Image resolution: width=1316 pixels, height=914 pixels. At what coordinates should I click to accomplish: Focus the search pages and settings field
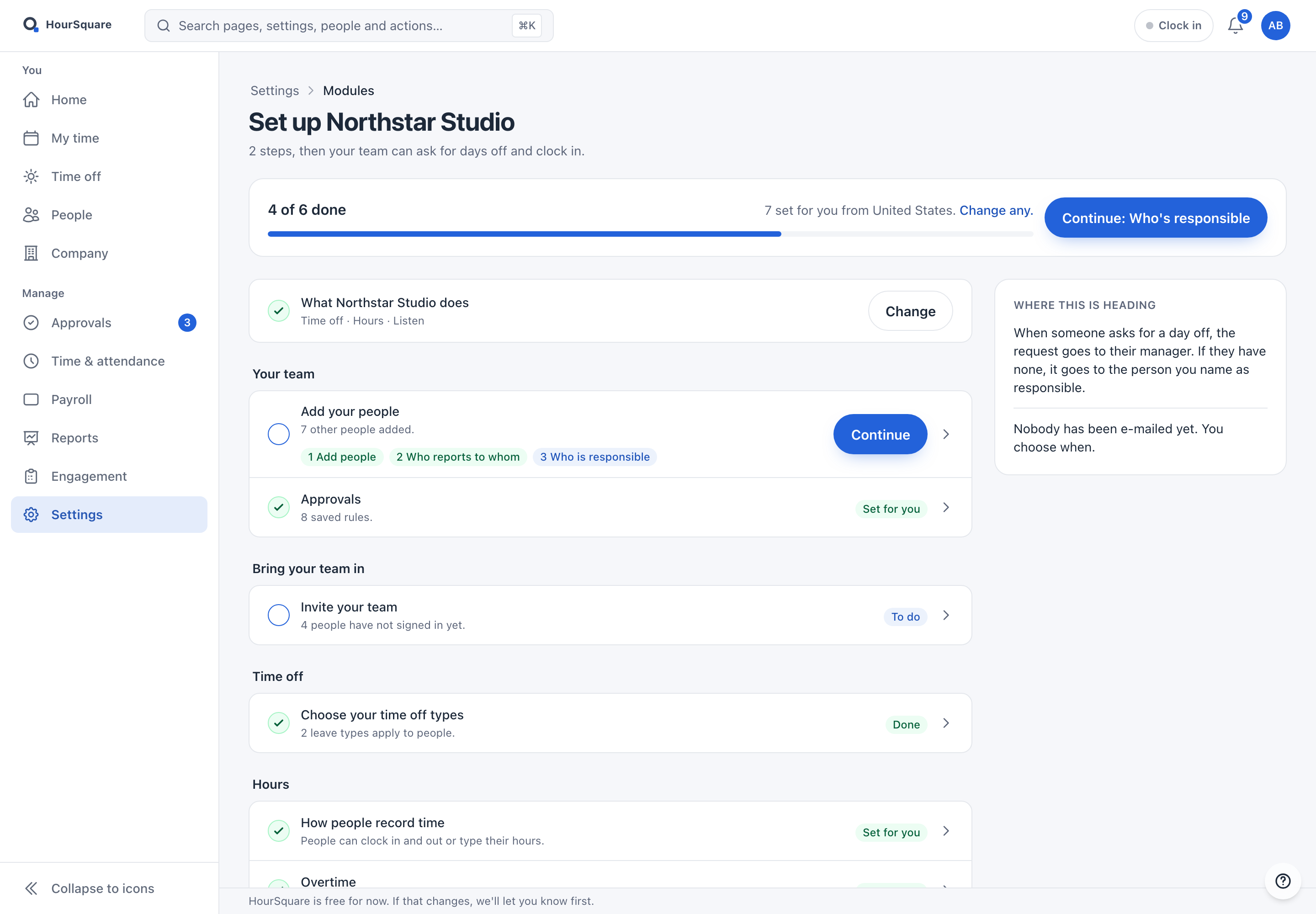[349, 26]
